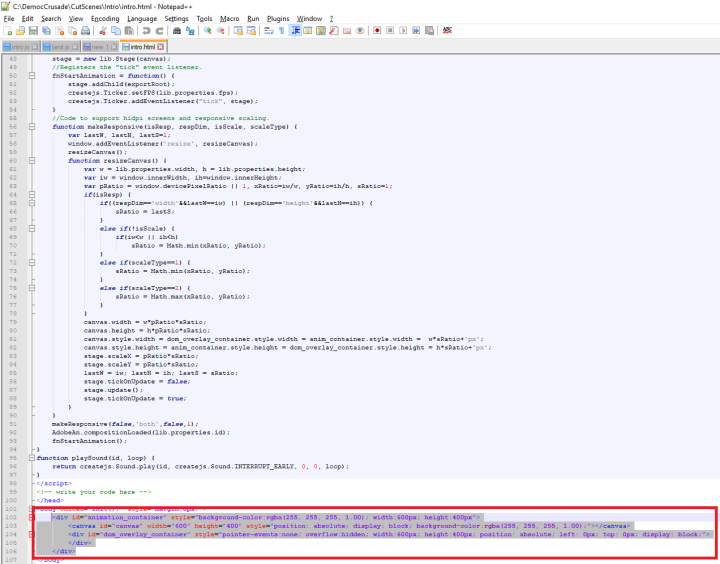Click 'AdobeAn.compositionLoaded(lib.properties.id);' line

pyautogui.click(x=141, y=432)
